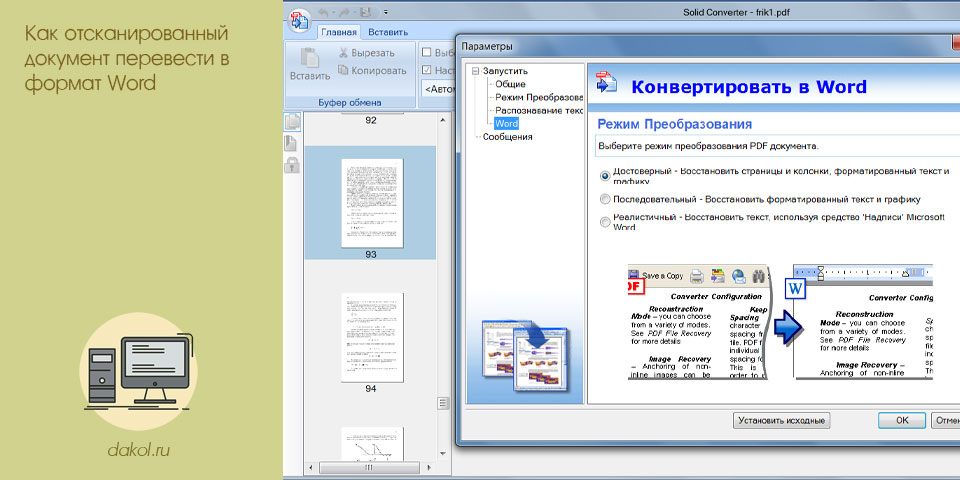Choose the Последовательный conversion mode

coord(606,199)
